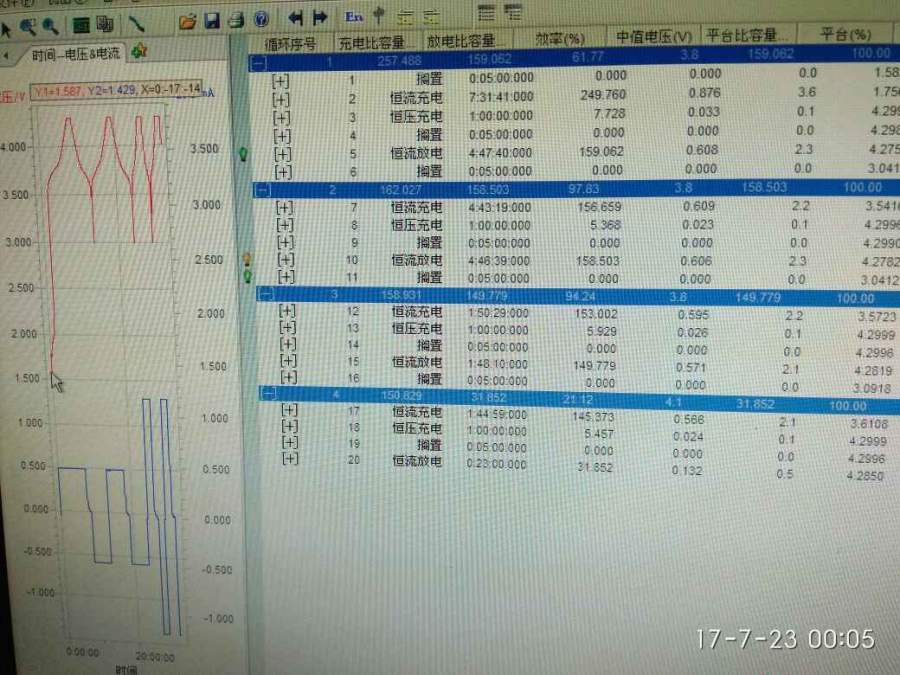Select the 7:31:41:000 duration cell
This screenshot has width=900, height=675.
coord(501,96)
